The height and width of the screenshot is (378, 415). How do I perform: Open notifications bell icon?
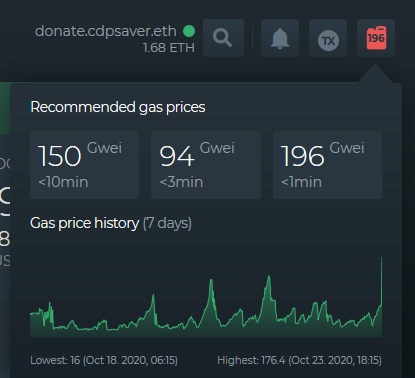[280, 38]
